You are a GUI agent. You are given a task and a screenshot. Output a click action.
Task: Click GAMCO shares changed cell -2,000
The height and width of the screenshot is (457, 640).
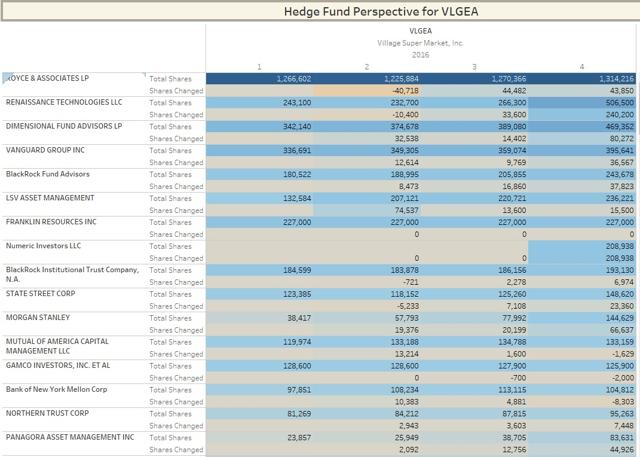582,378
